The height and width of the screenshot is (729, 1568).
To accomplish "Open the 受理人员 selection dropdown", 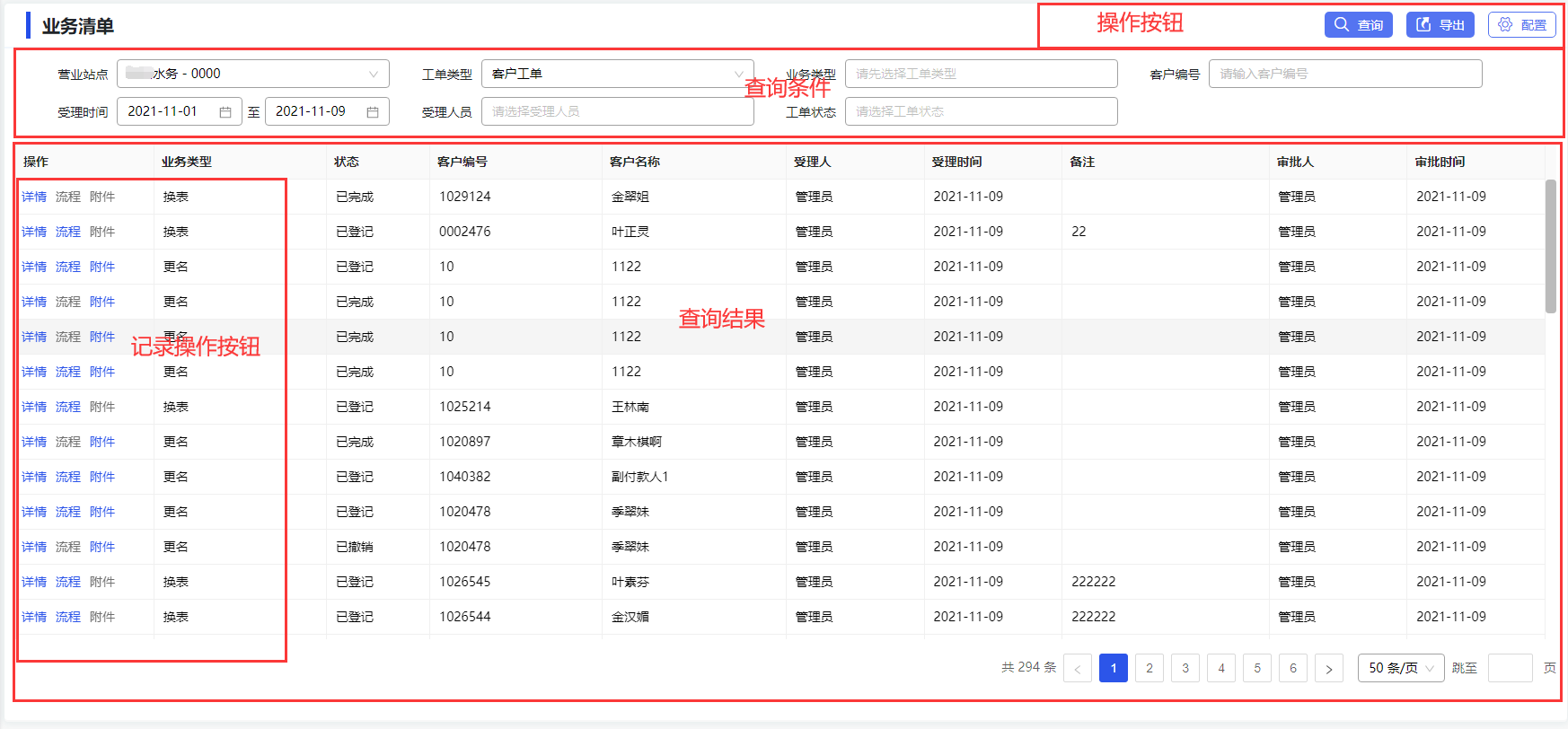I will (x=618, y=111).
